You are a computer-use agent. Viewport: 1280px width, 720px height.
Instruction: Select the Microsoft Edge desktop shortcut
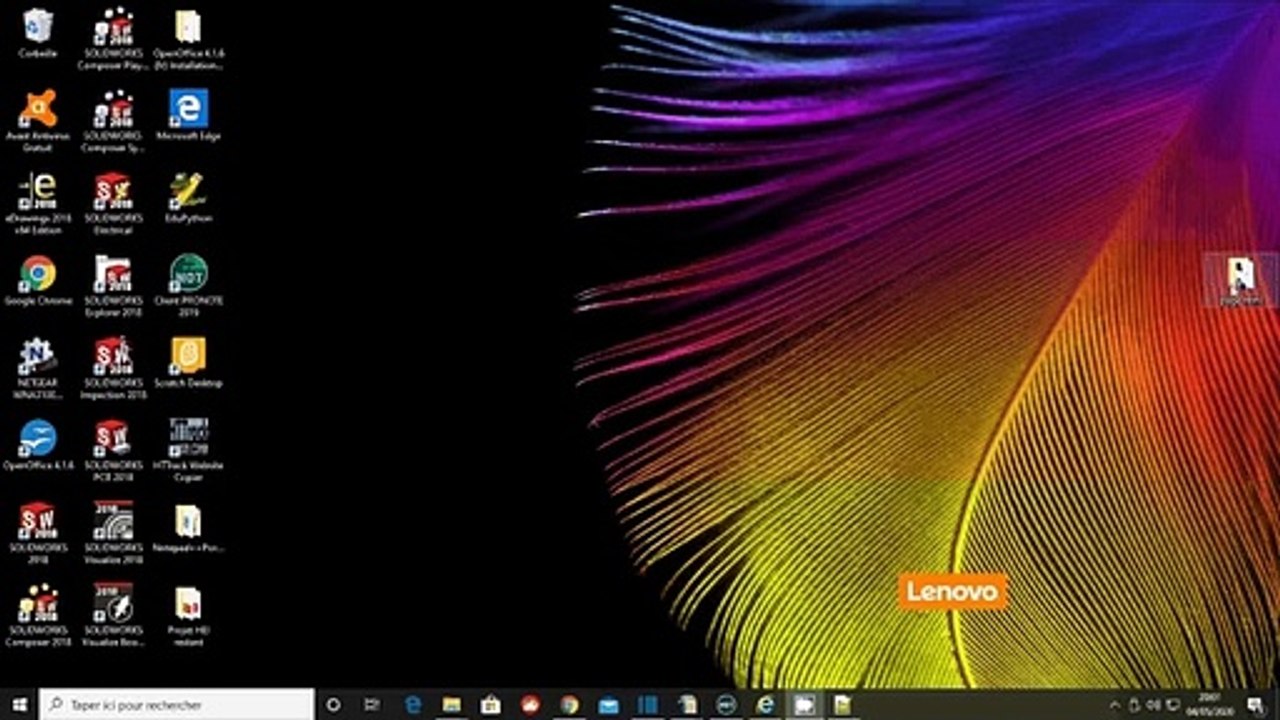coord(188,115)
